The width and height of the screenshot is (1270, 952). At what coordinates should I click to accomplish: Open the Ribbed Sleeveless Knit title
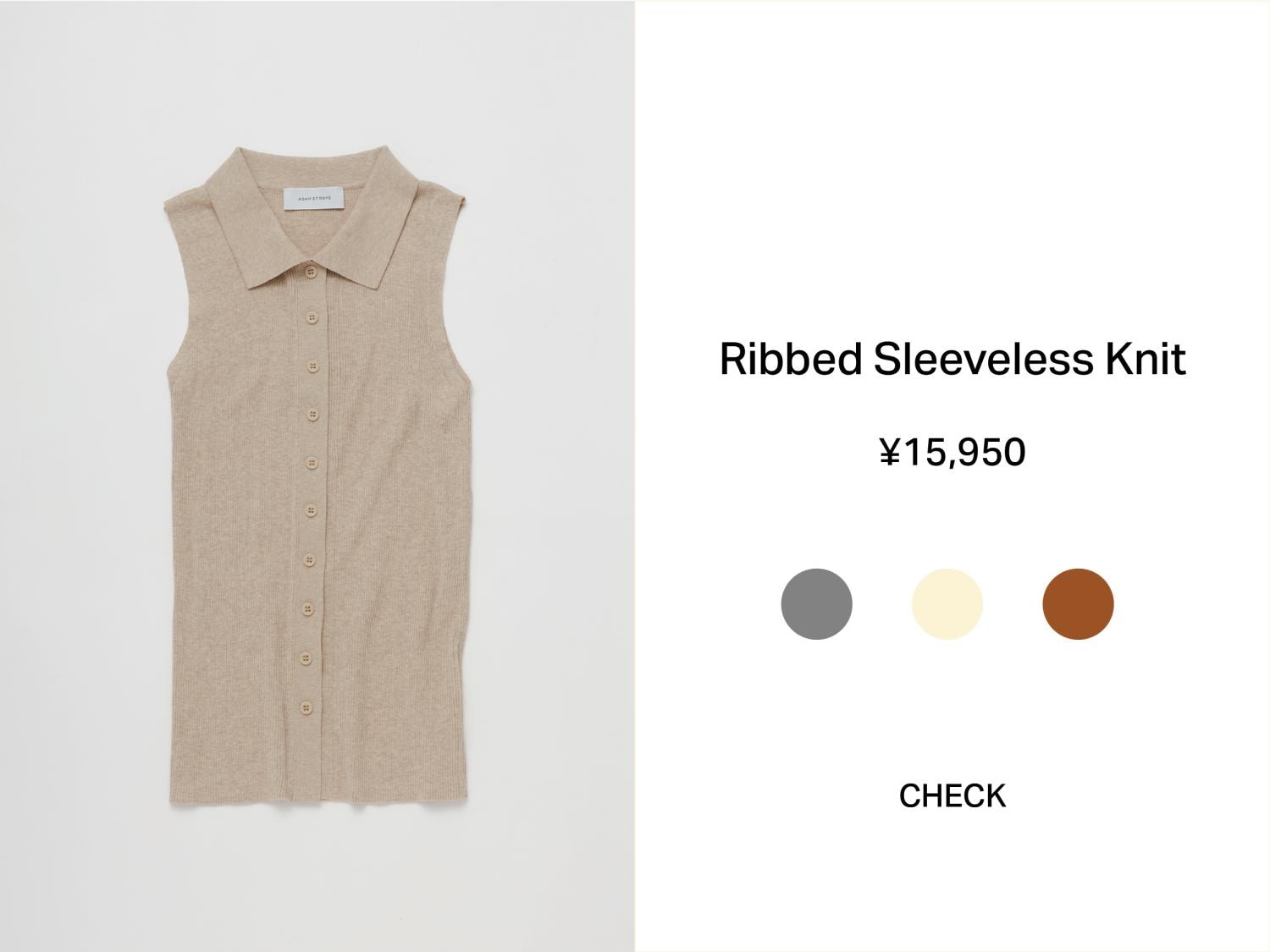tap(952, 359)
